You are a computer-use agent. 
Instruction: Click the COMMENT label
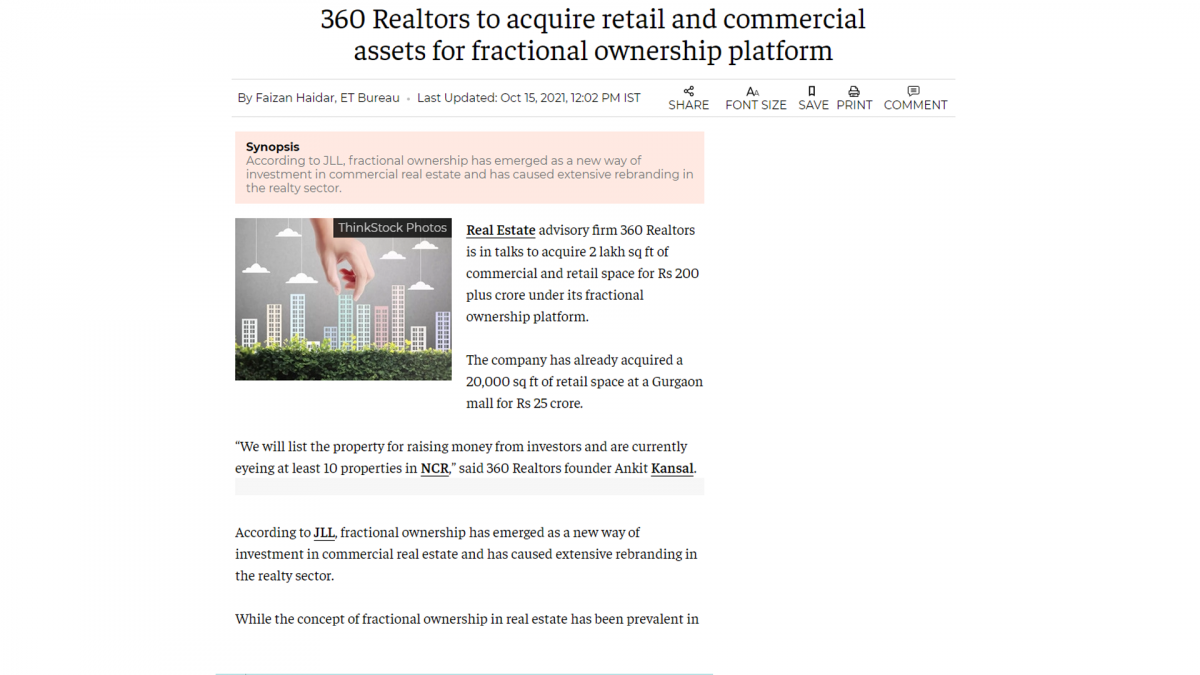[915, 105]
